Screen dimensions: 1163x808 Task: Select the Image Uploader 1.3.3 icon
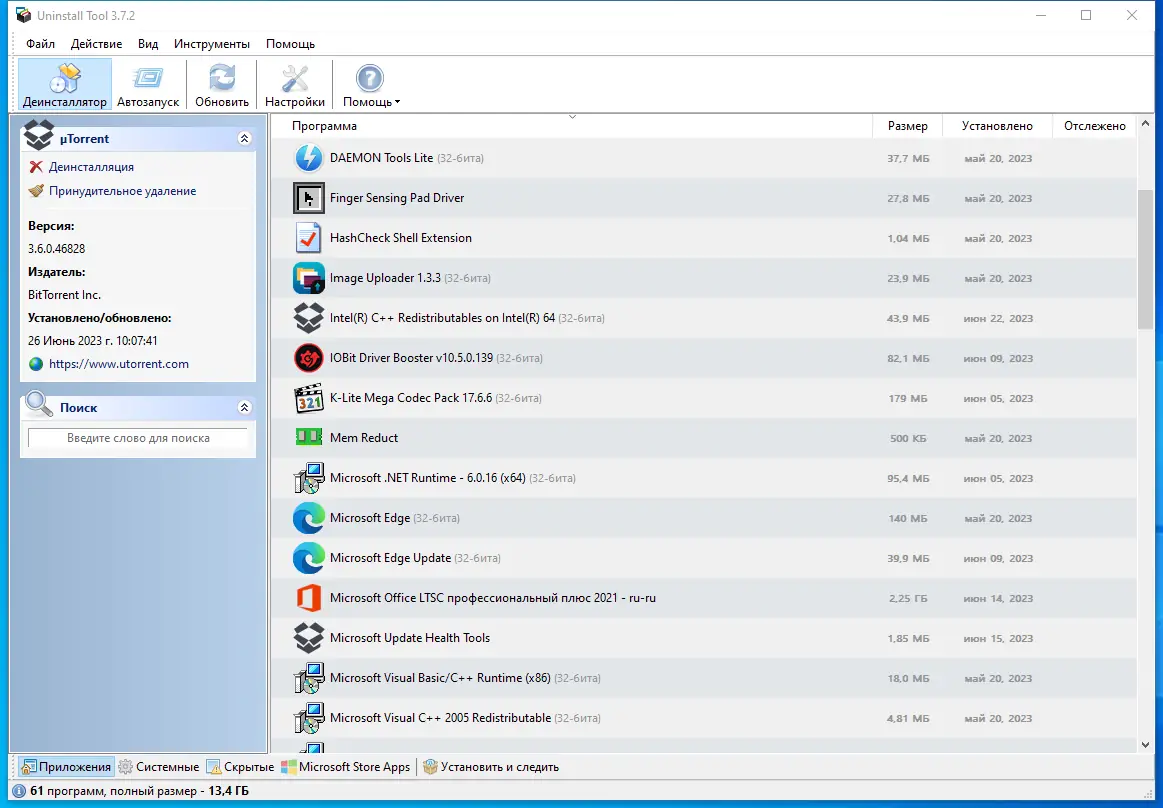[x=309, y=278]
